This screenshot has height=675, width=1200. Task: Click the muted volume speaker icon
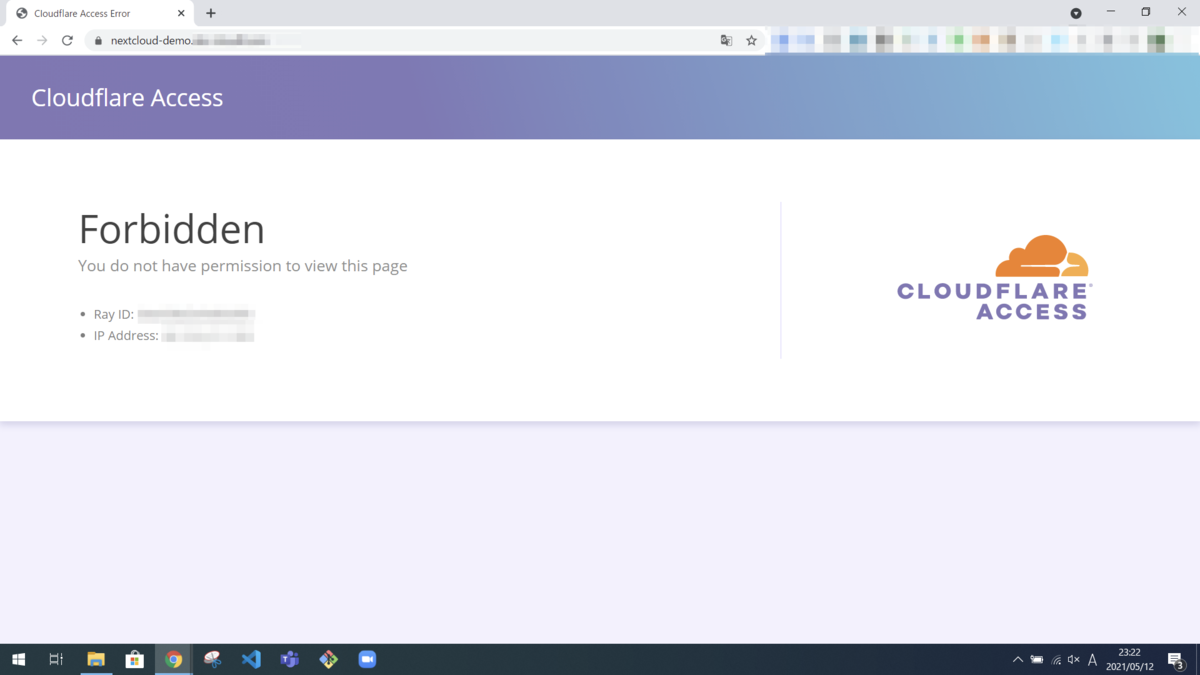click(x=1074, y=660)
